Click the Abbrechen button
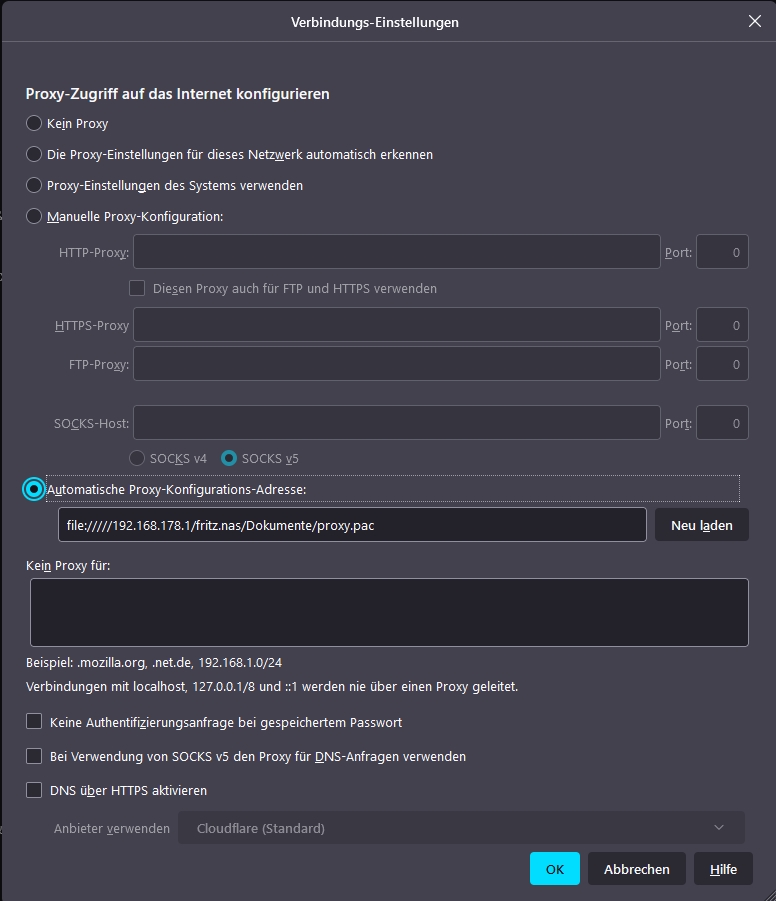 [636, 869]
